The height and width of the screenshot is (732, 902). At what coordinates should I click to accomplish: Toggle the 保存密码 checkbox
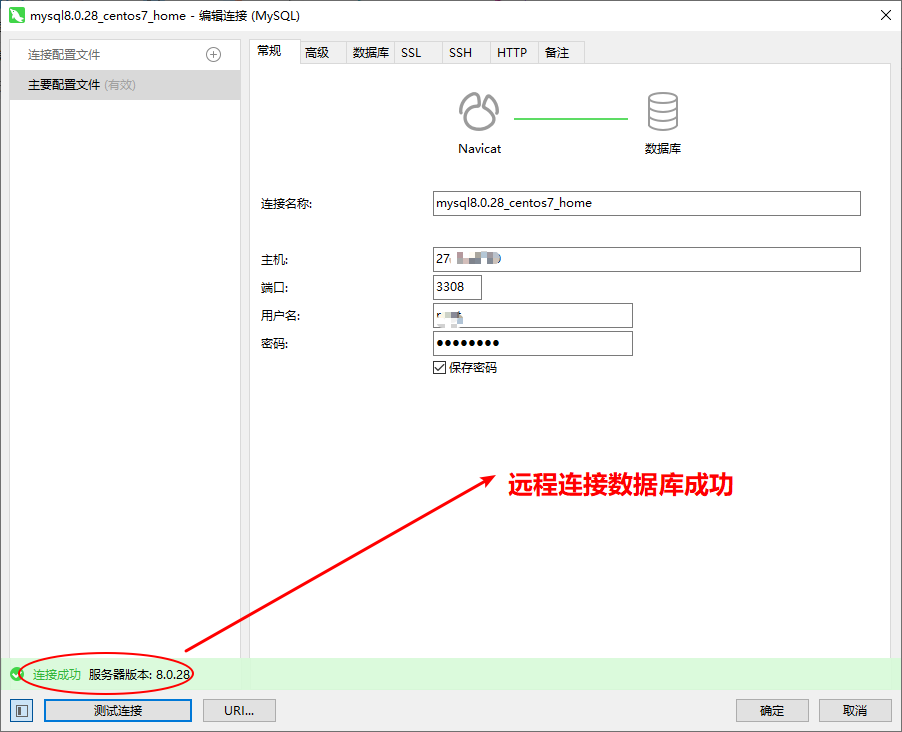pos(439,368)
